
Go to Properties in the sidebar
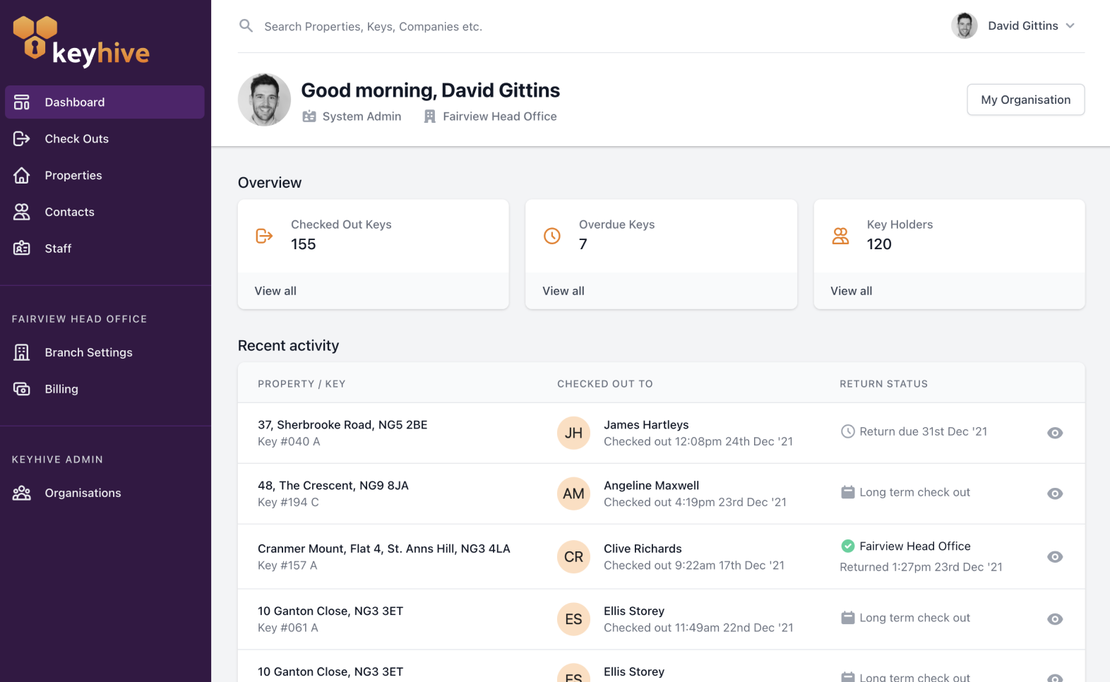pos(73,175)
